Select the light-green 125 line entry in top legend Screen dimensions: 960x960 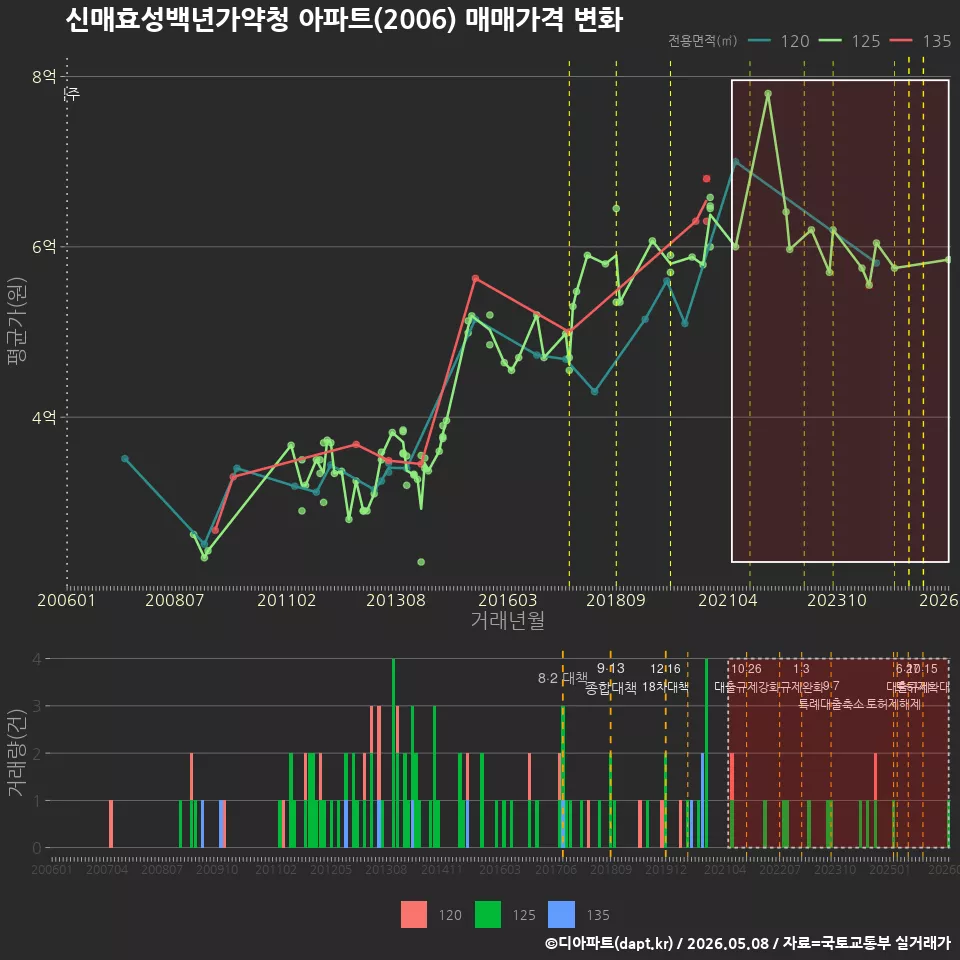coord(850,41)
